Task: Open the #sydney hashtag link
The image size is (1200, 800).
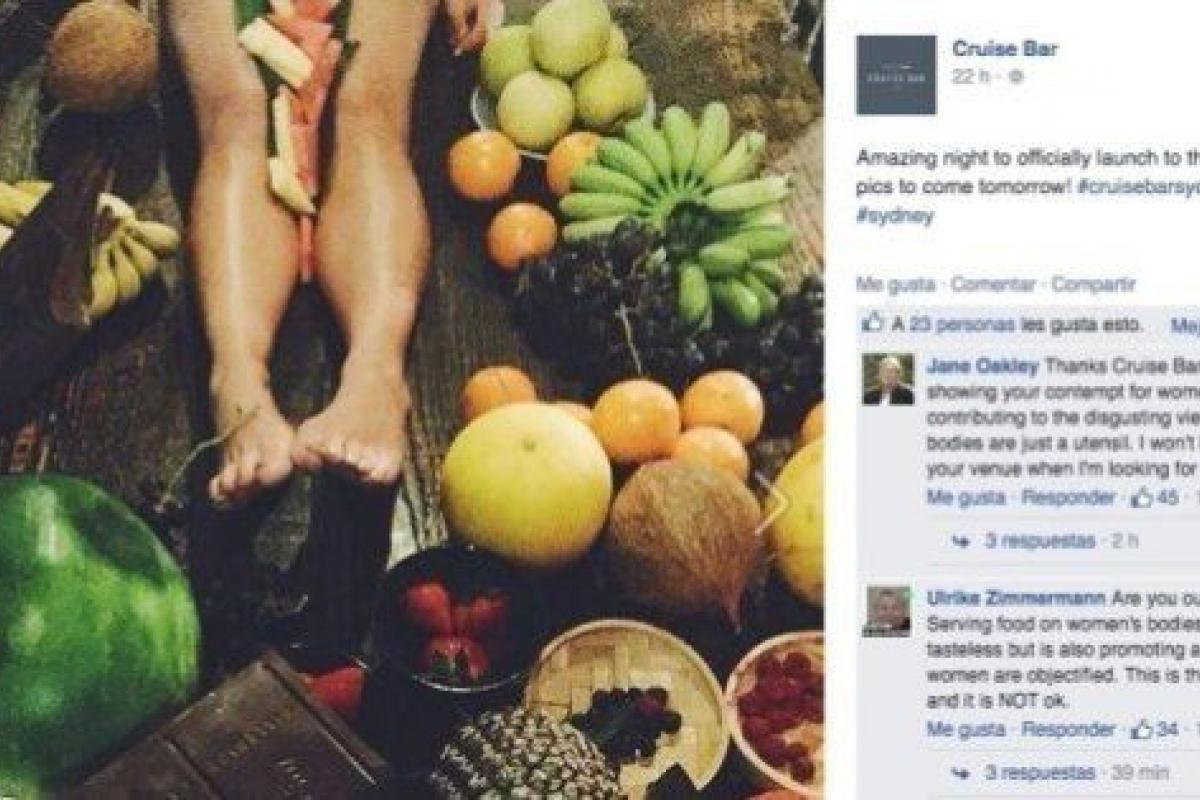Action: pyautogui.click(x=895, y=217)
